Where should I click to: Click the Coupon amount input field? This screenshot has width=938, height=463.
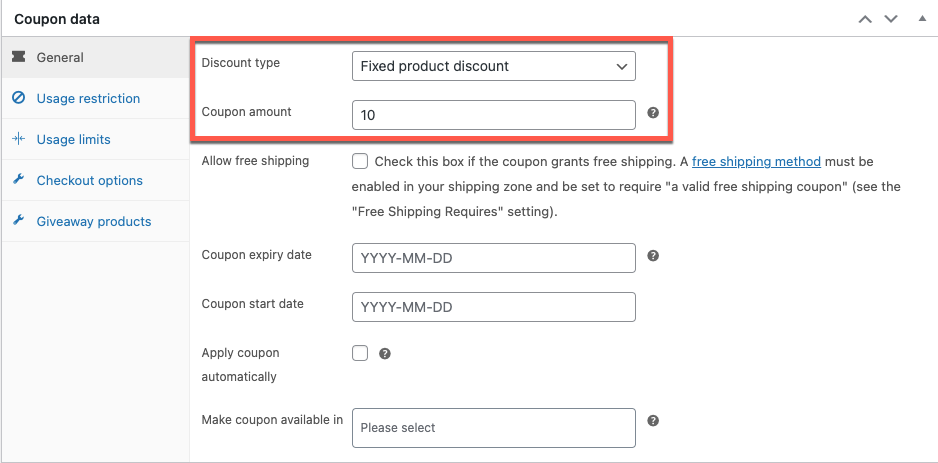tap(494, 115)
